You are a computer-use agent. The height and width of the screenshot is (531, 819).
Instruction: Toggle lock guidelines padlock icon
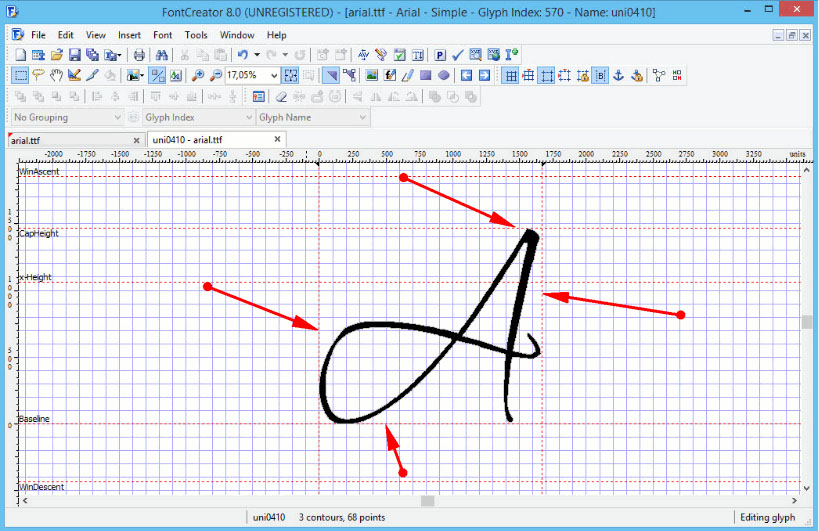(583, 76)
